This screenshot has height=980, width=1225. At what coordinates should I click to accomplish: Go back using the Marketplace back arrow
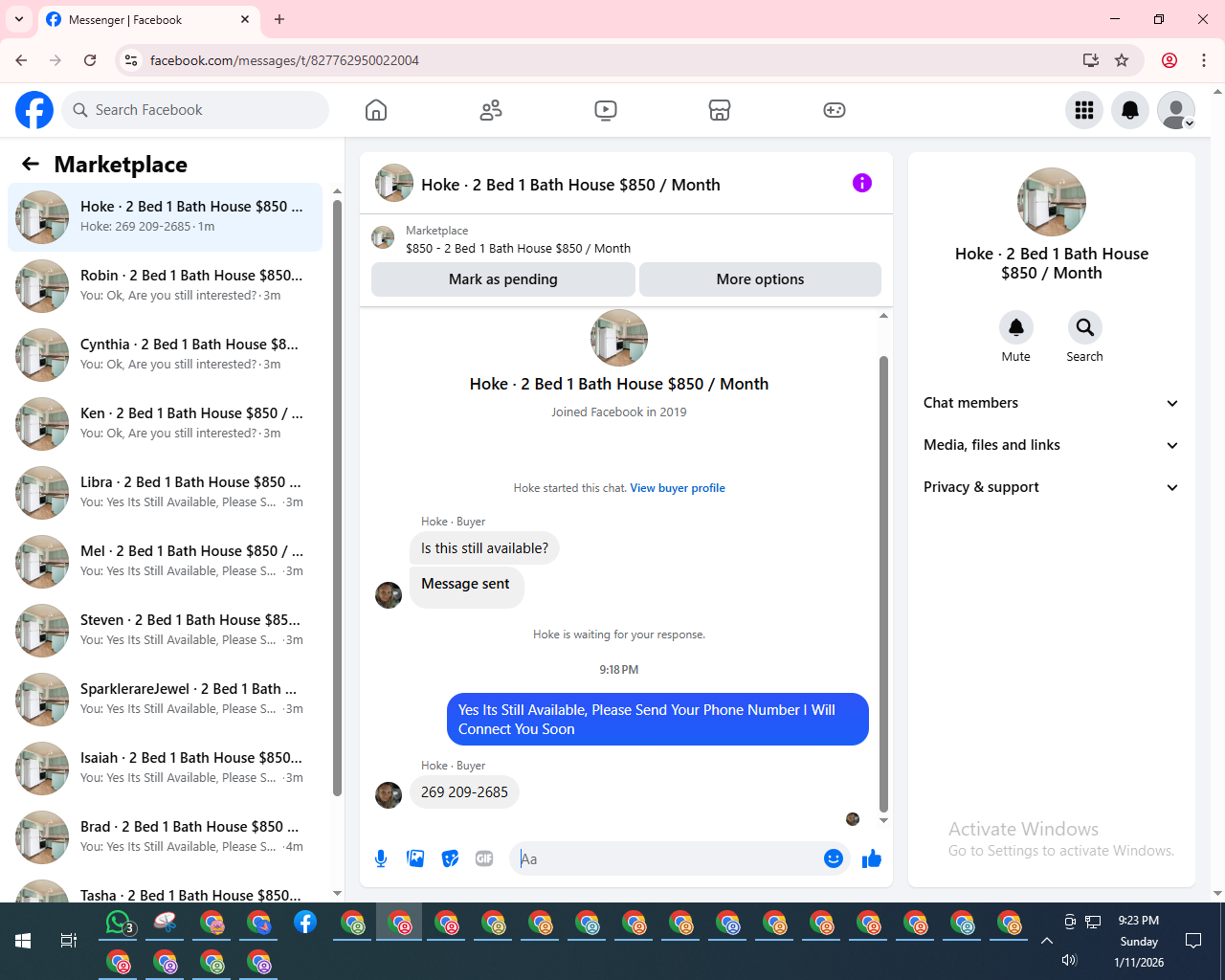point(31,164)
